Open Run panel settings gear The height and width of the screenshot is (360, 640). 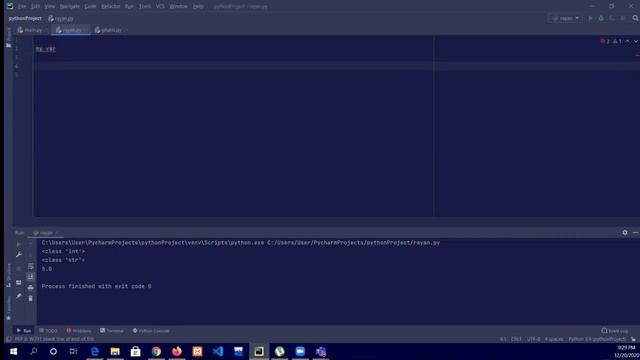(x=625, y=233)
